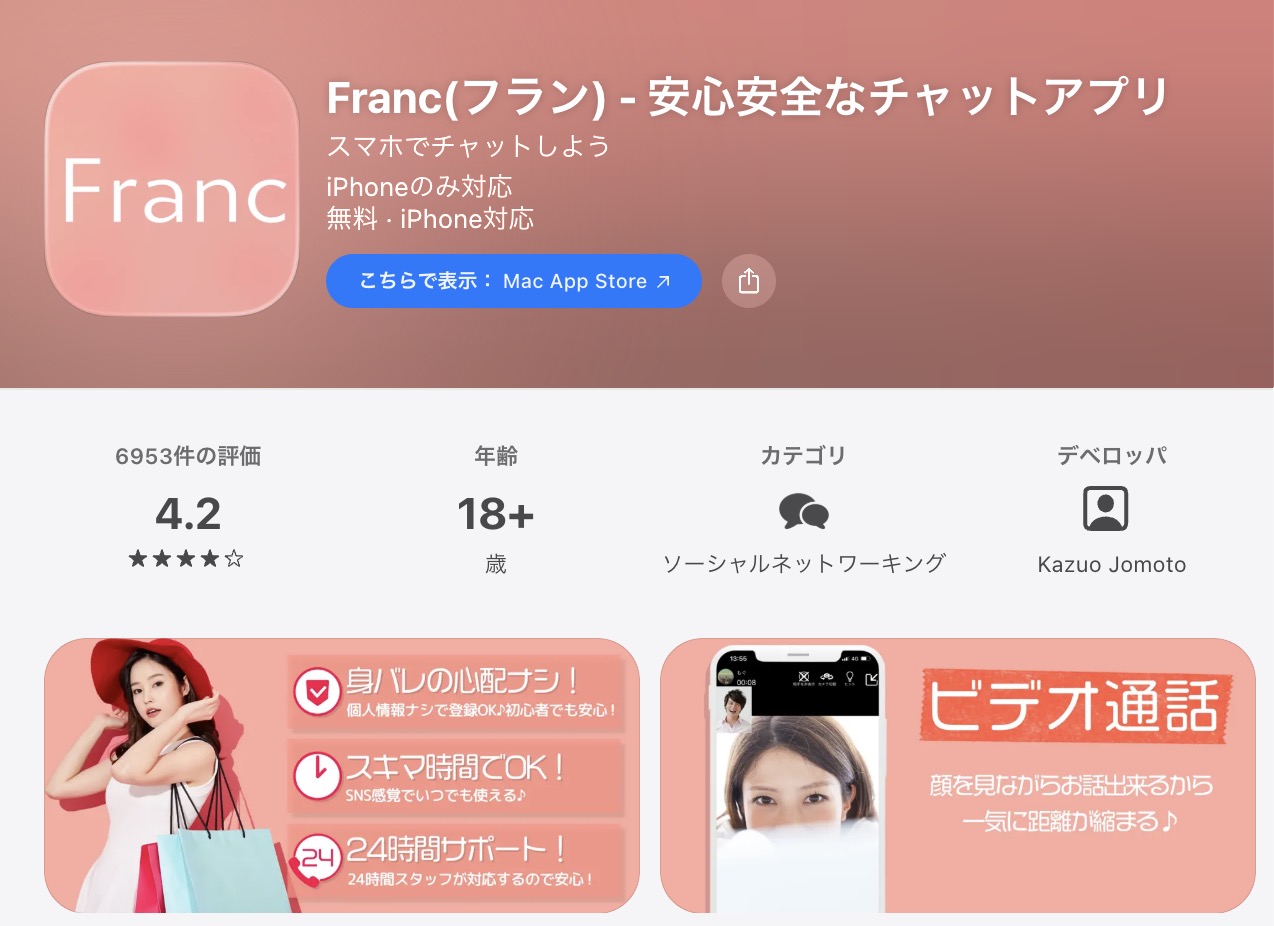Click the 4.2 rating score
Viewport: 1274px width, 926px height.
coord(188,514)
